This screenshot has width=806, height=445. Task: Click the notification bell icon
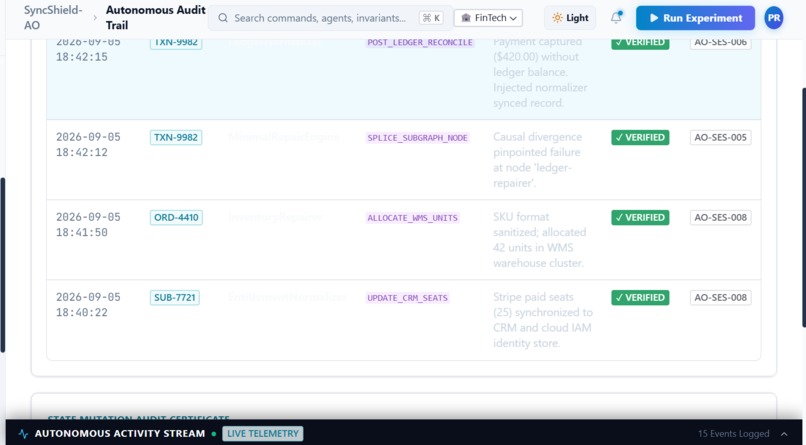[x=616, y=18]
